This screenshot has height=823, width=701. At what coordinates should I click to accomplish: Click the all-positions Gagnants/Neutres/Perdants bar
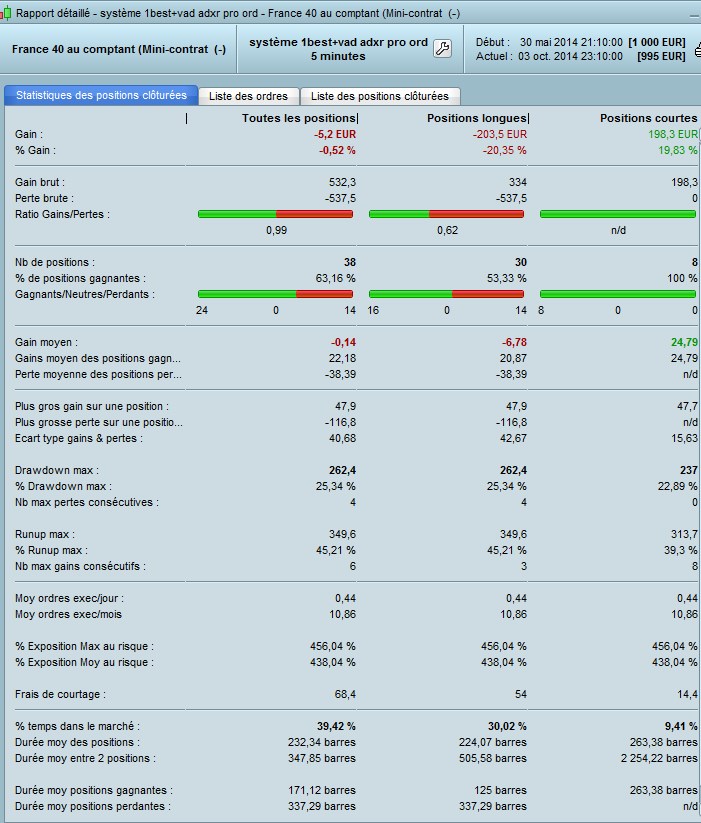tap(275, 294)
